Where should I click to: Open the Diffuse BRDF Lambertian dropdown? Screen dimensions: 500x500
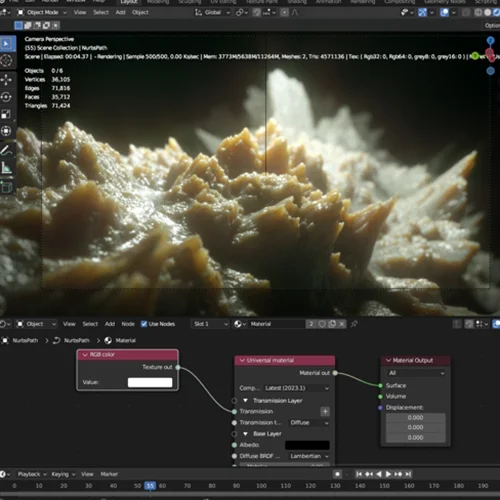309,456
